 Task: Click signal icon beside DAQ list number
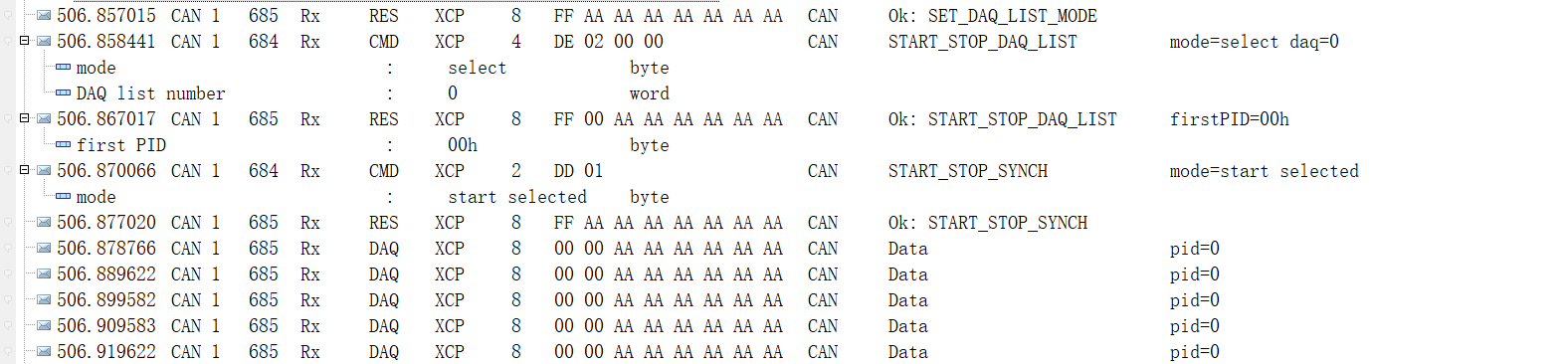(x=64, y=93)
